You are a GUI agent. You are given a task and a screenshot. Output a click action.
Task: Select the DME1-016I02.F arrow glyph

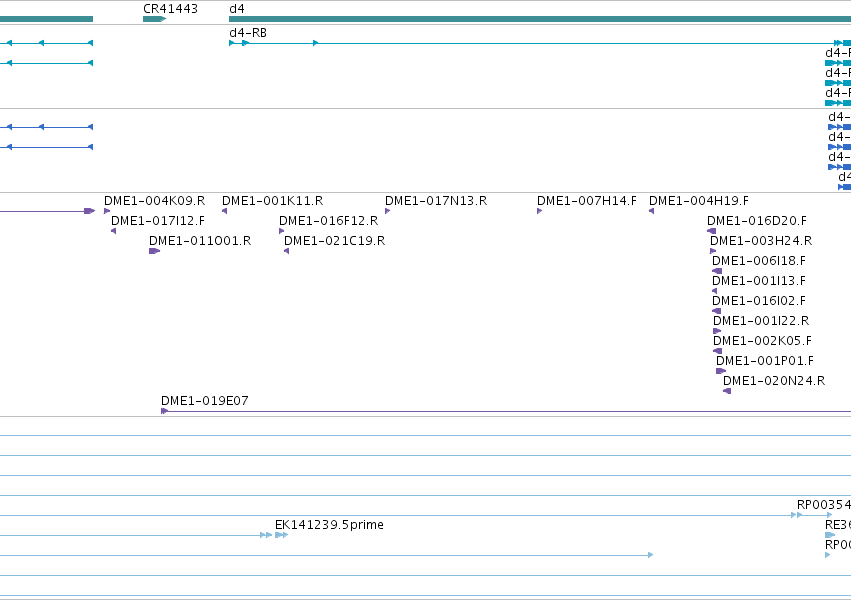(x=716, y=311)
